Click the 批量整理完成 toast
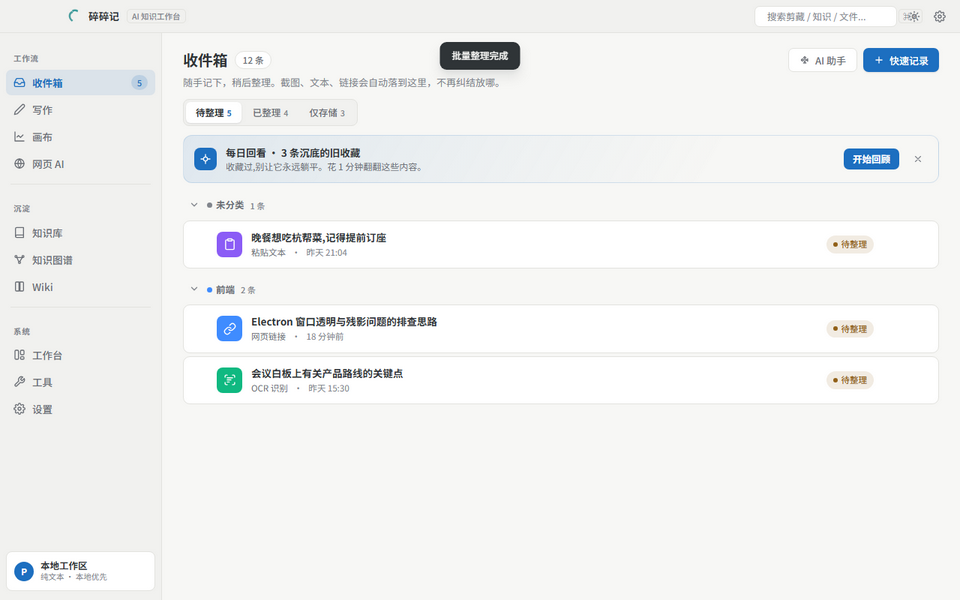Image resolution: width=960 pixels, height=600 pixels. [480, 56]
